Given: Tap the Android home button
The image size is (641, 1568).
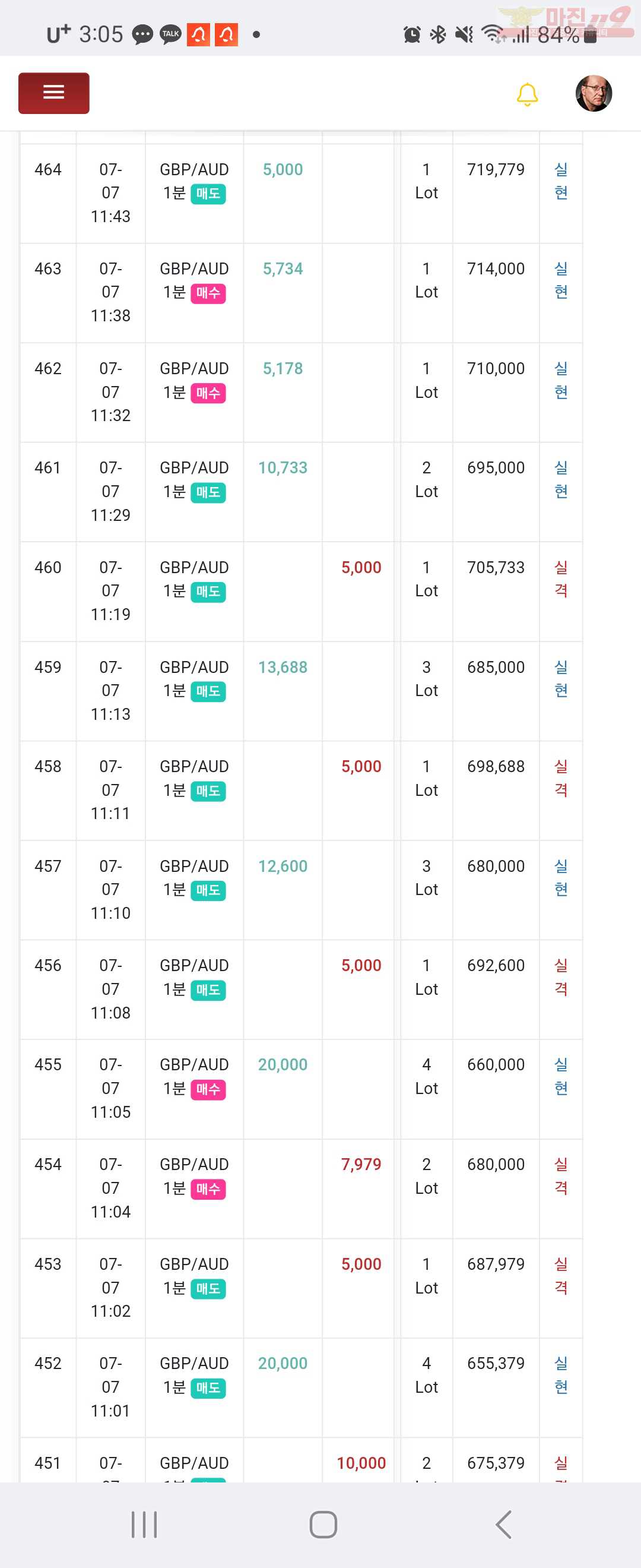Looking at the screenshot, I should coord(323,1524).
